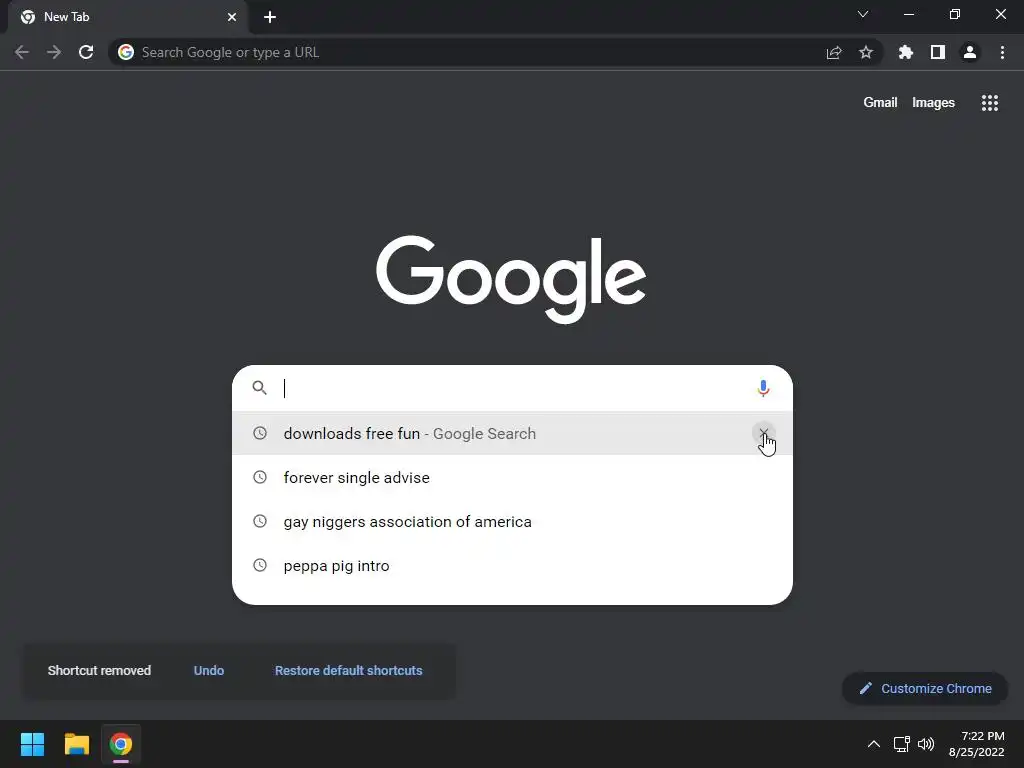Select suggestion forever single advise
Screen dimensions: 1024x768
point(513,477)
